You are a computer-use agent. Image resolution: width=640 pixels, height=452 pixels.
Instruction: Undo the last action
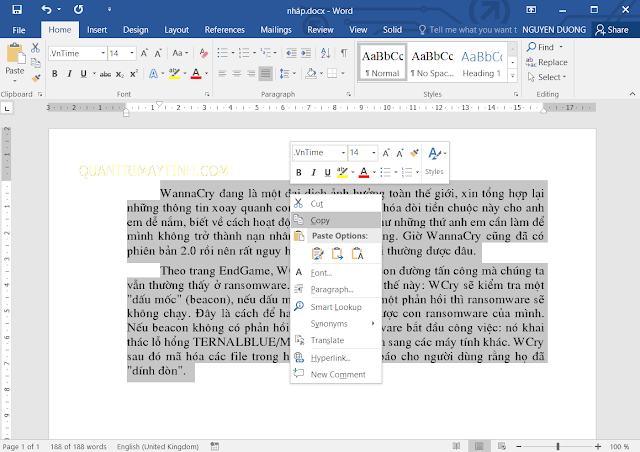coord(47,9)
